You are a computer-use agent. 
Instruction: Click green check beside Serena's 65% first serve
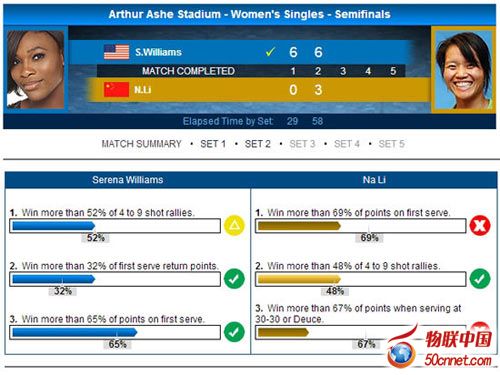(234, 332)
